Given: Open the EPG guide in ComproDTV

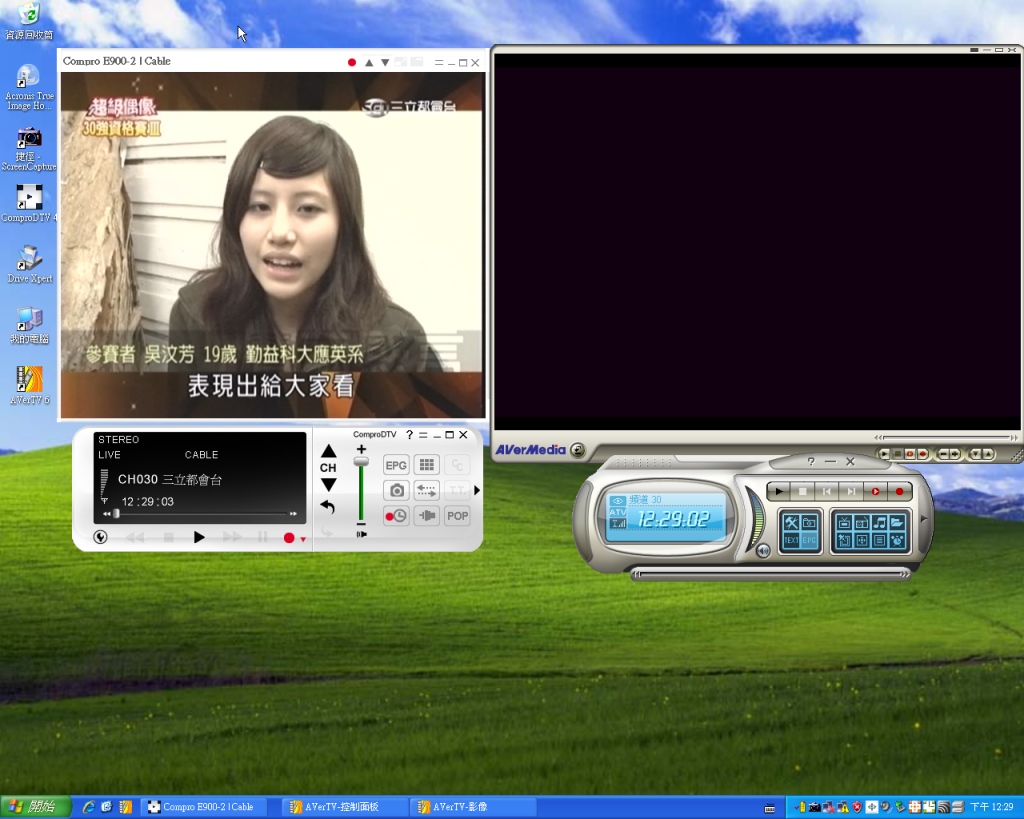Looking at the screenshot, I should [x=396, y=465].
